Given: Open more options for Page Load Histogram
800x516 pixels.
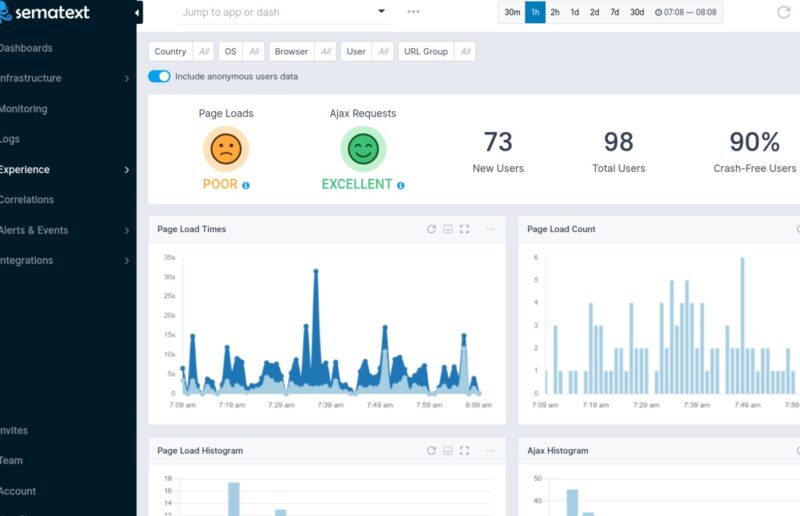Looking at the screenshot, I should pyautogui.click(x=490, y=451).
